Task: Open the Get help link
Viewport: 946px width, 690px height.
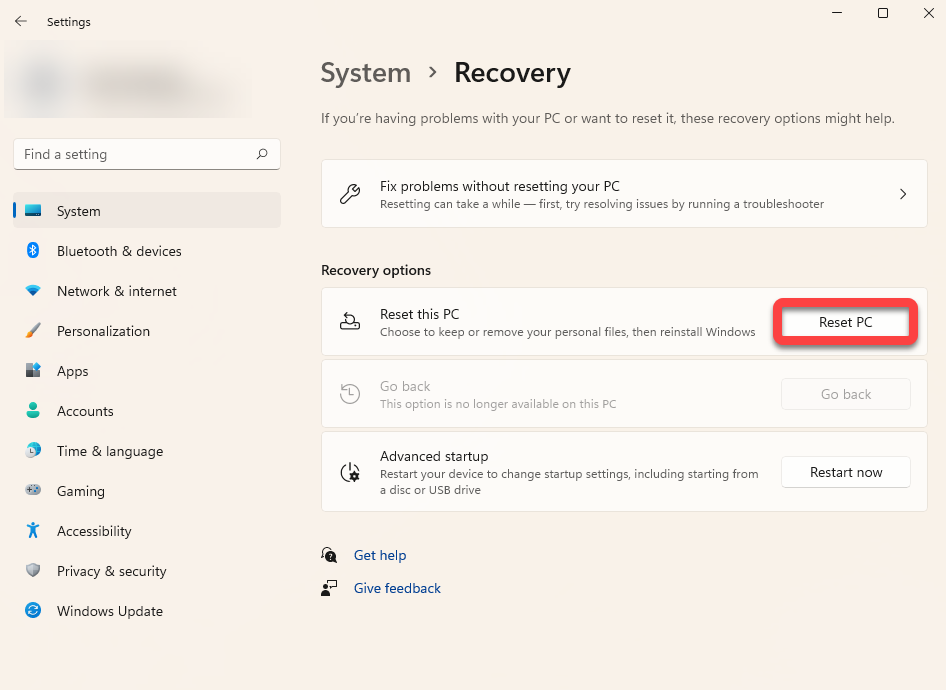Action: pos(380,555)
